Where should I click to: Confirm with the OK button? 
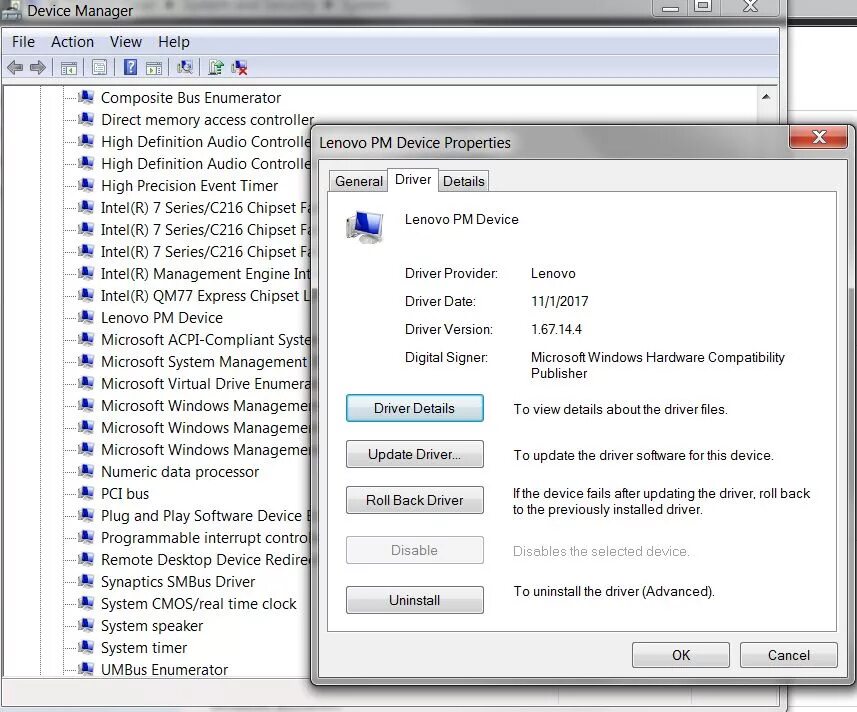click(x=680, y=655)
